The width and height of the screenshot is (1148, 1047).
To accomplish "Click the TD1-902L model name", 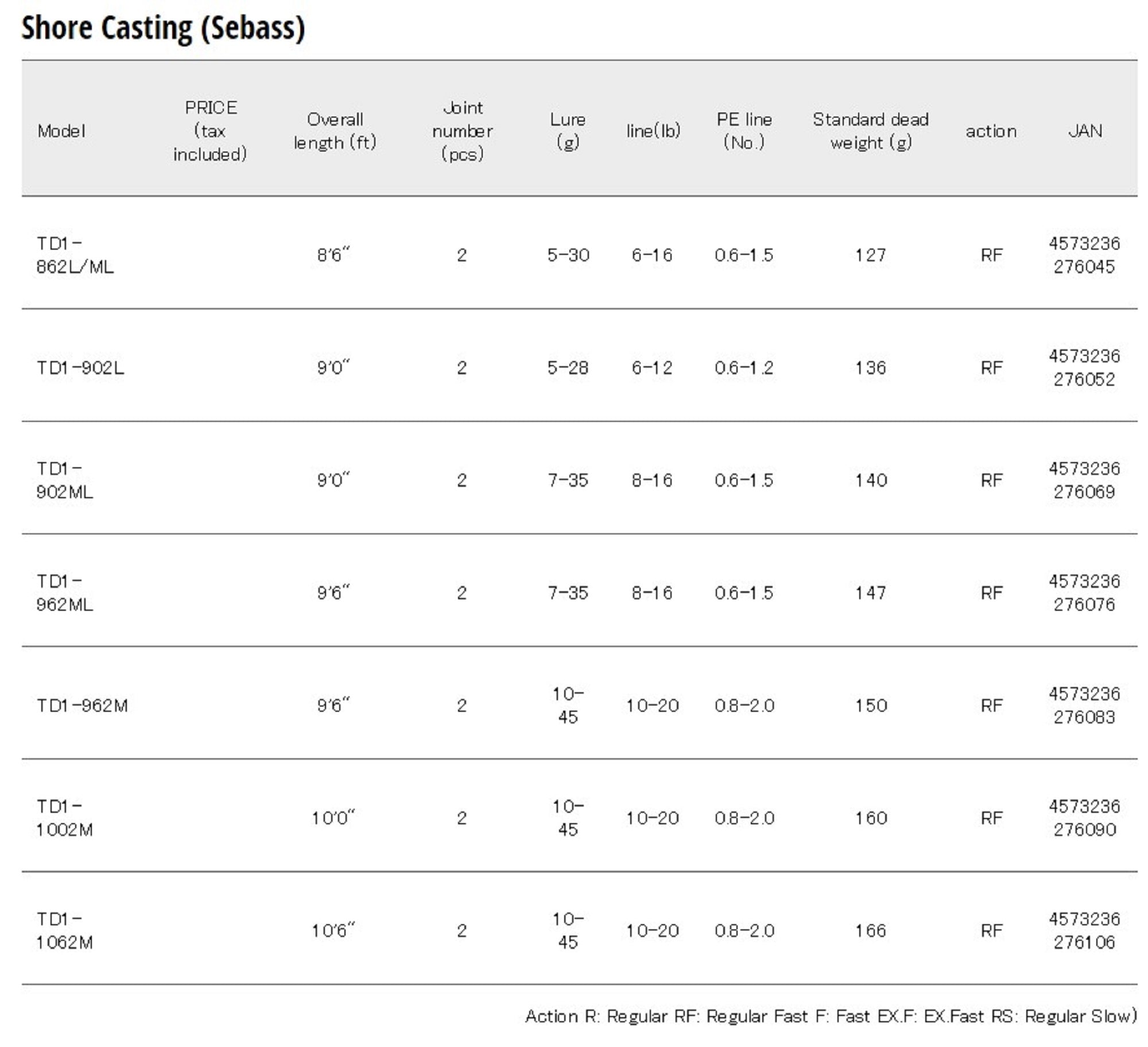I will pos(80,367).
